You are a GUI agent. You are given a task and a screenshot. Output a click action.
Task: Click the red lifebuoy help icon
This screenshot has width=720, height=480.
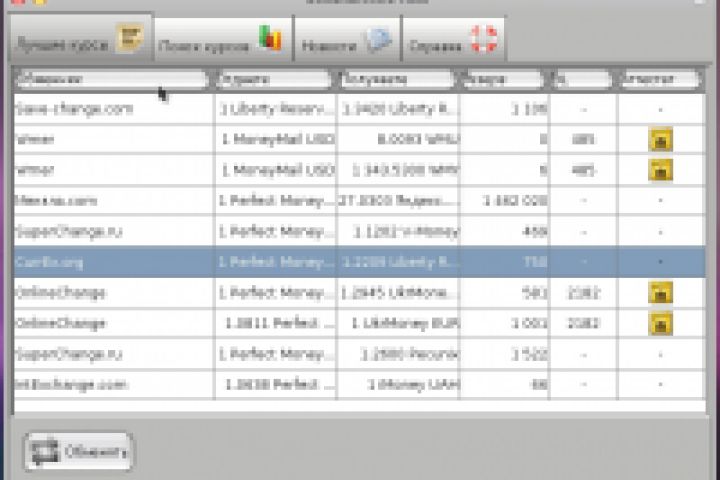coord(483,39)
